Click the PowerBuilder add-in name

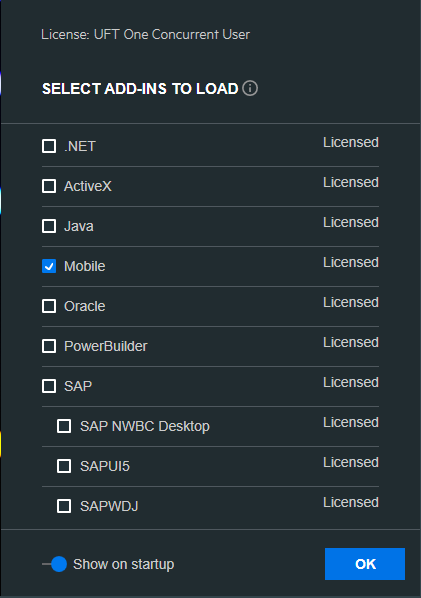coord(106,346)
